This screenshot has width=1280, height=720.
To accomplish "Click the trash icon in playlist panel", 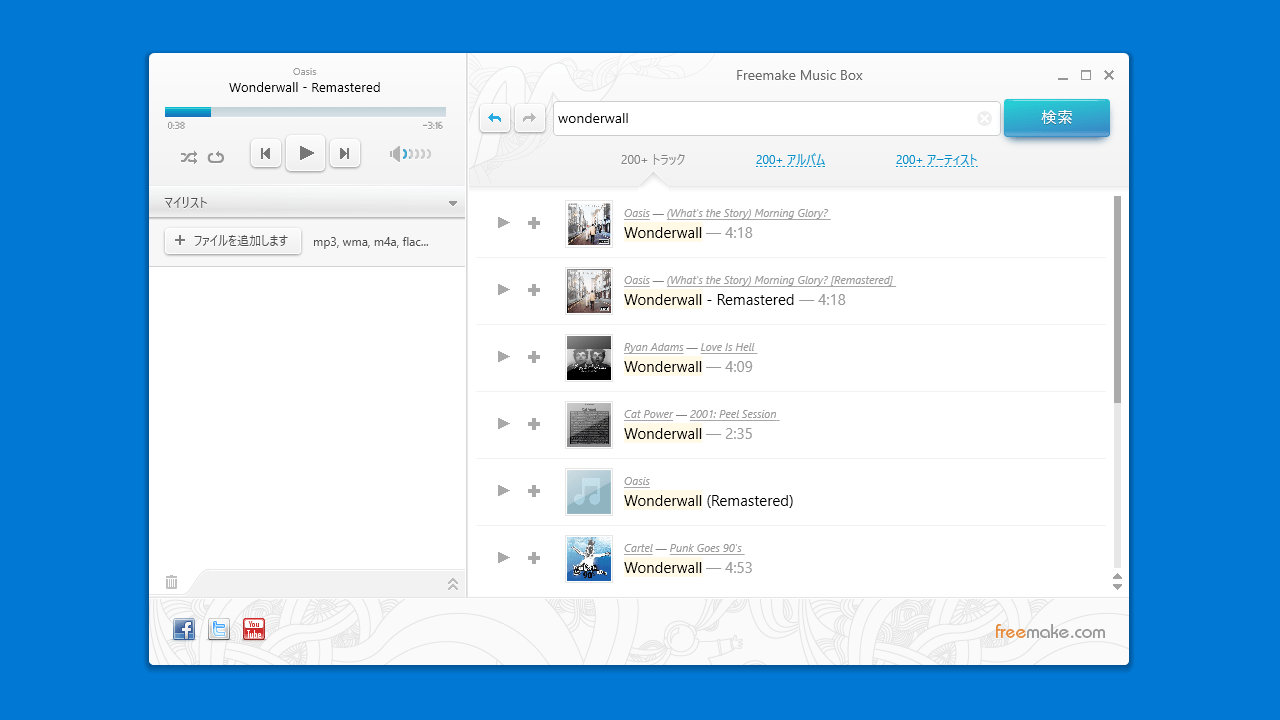I will pyautogui.click(x=171, y=582).
